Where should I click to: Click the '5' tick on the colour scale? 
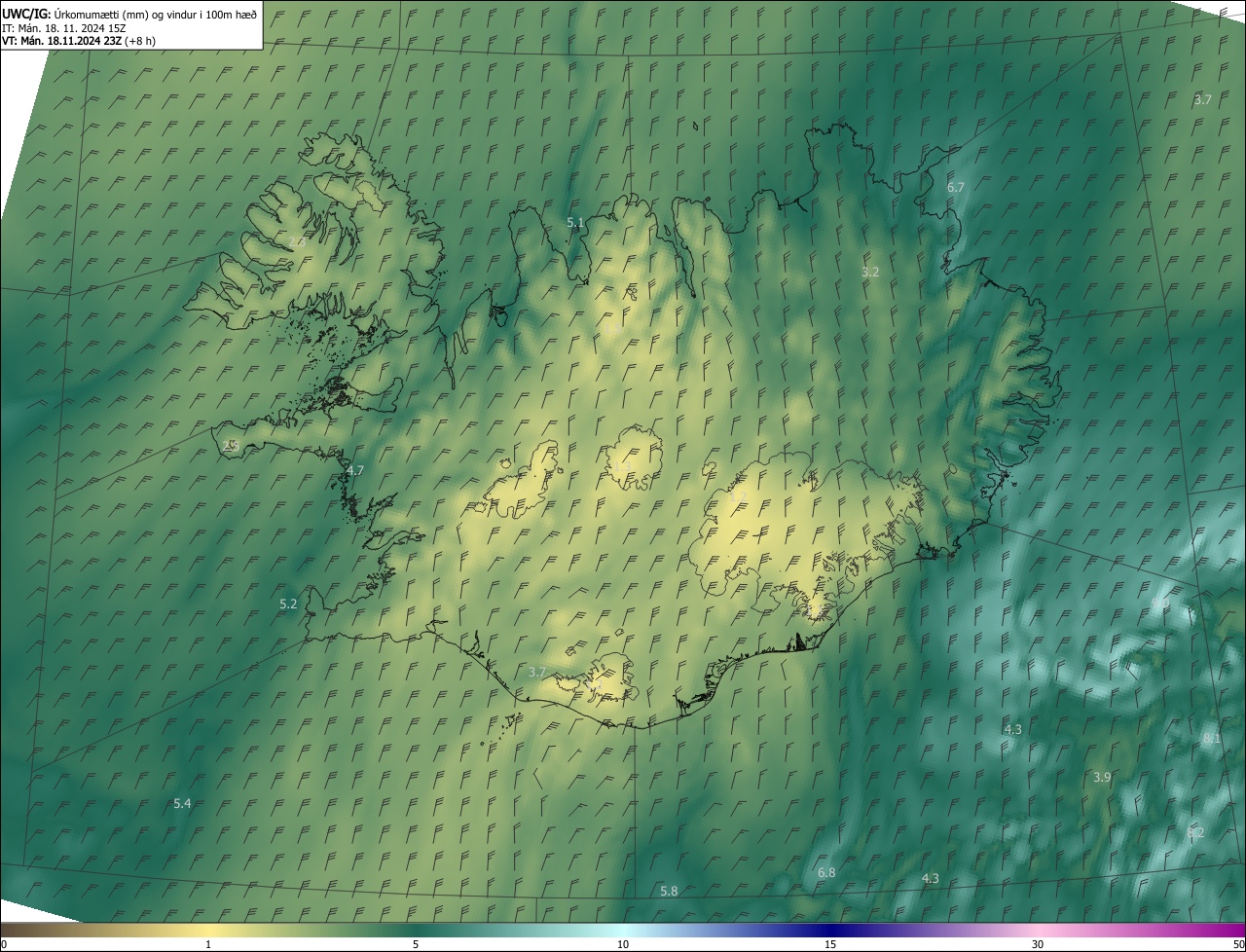(416, 944)
